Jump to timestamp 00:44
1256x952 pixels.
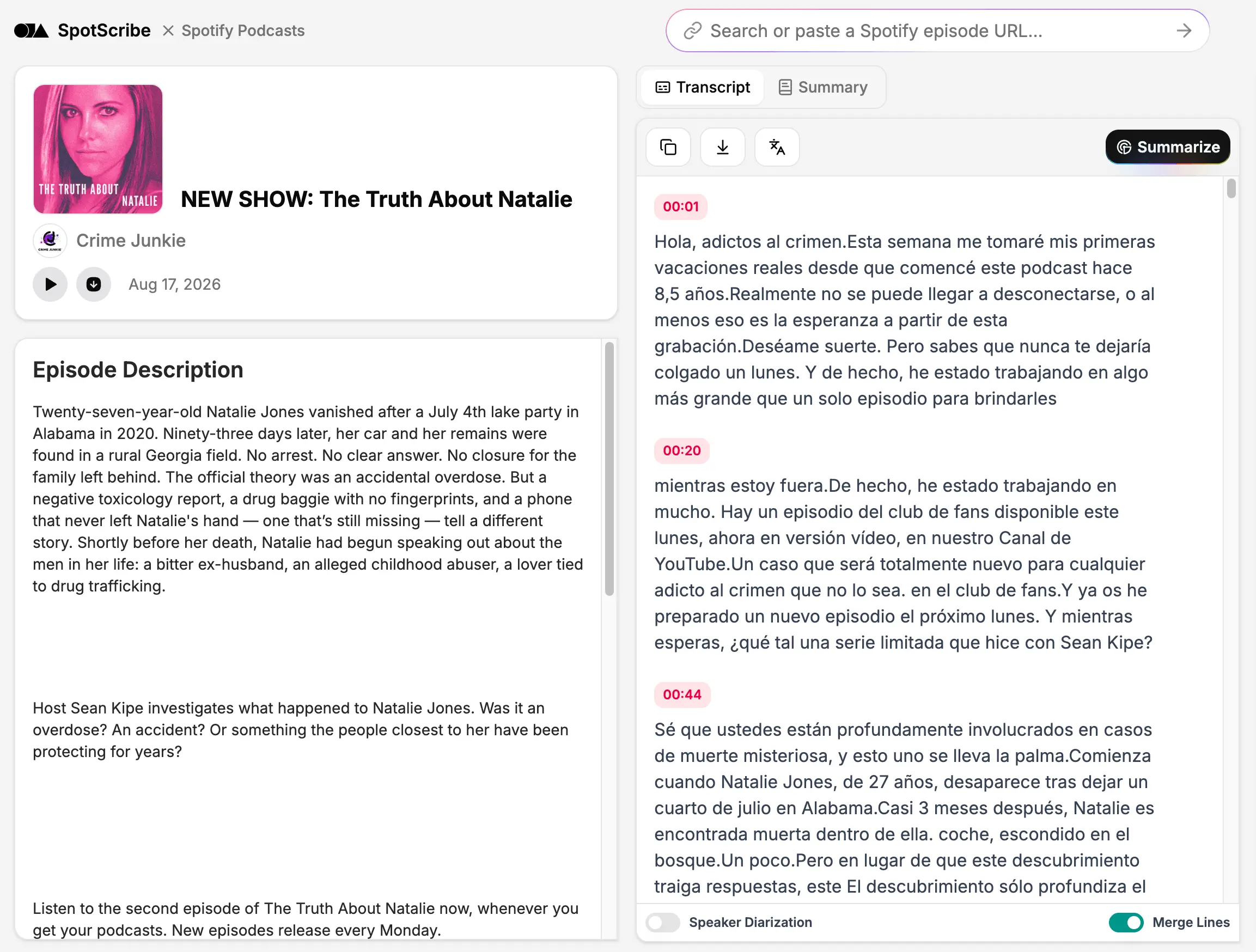[682, 695]
